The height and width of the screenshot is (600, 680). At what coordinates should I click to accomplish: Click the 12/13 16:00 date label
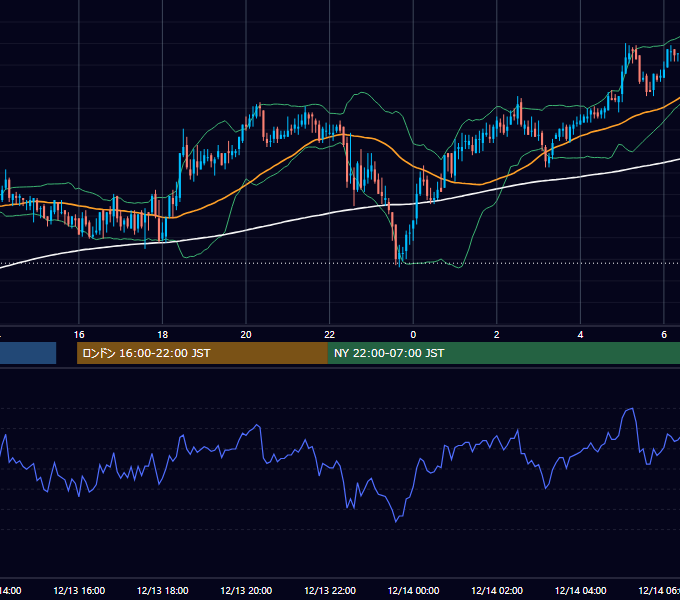[x=79, y=590]
